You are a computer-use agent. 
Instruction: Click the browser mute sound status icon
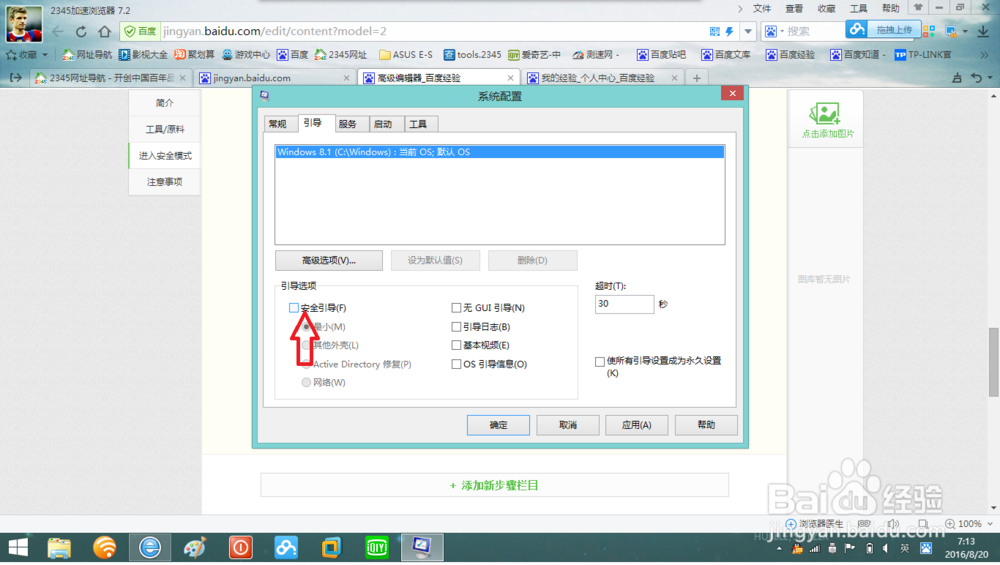893,524
